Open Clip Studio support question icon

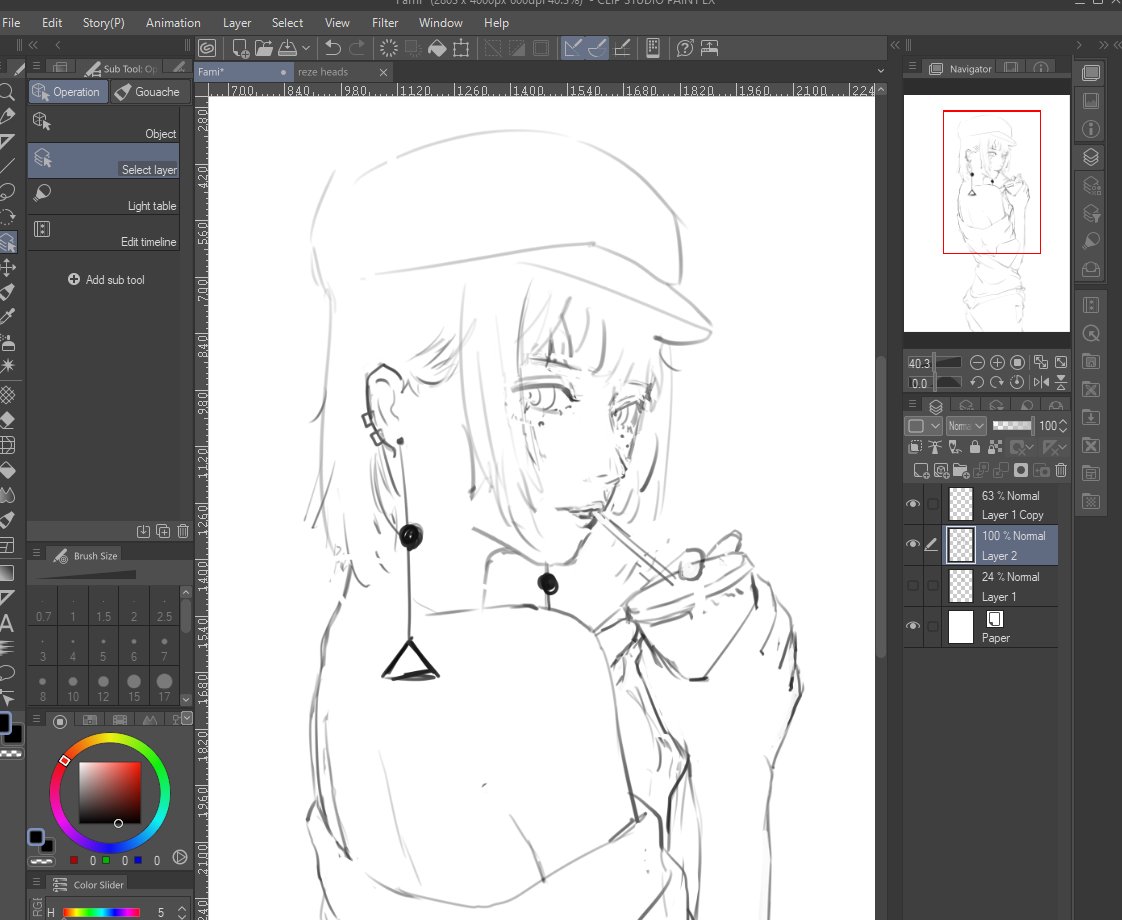tap(685, 48)
